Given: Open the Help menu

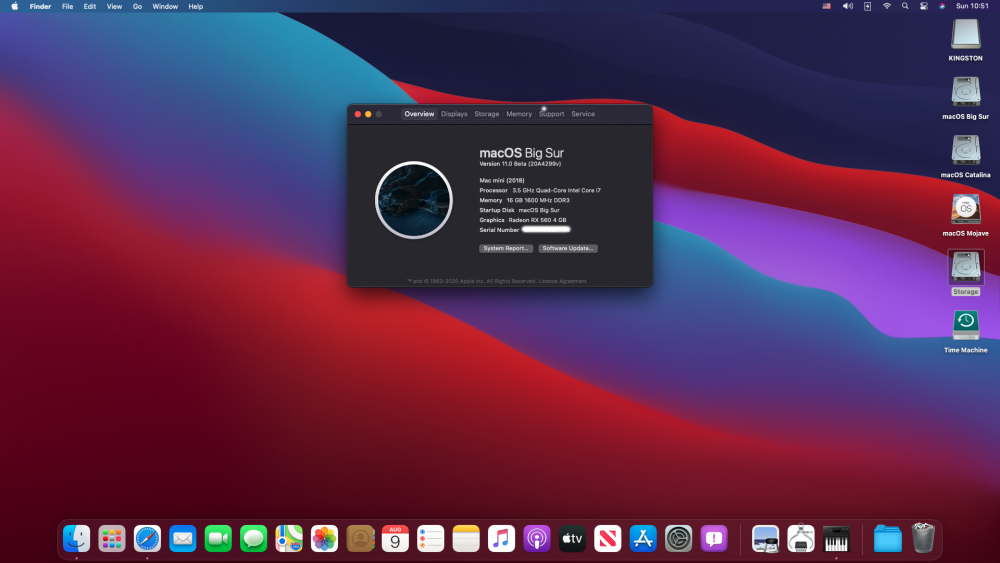Looking at the screenshot, I should point(196,6).
